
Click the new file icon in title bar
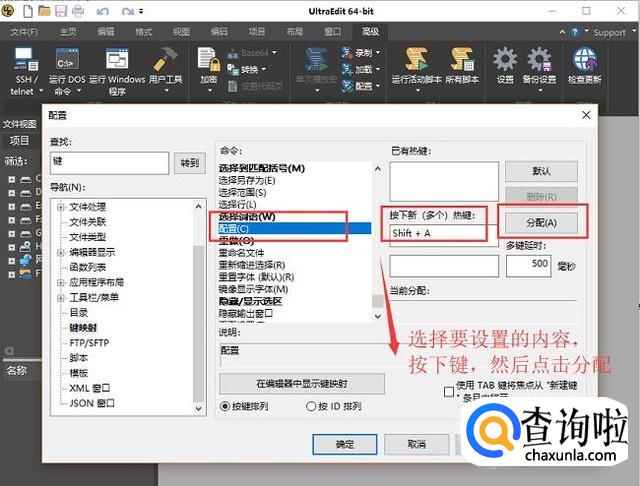28,11
